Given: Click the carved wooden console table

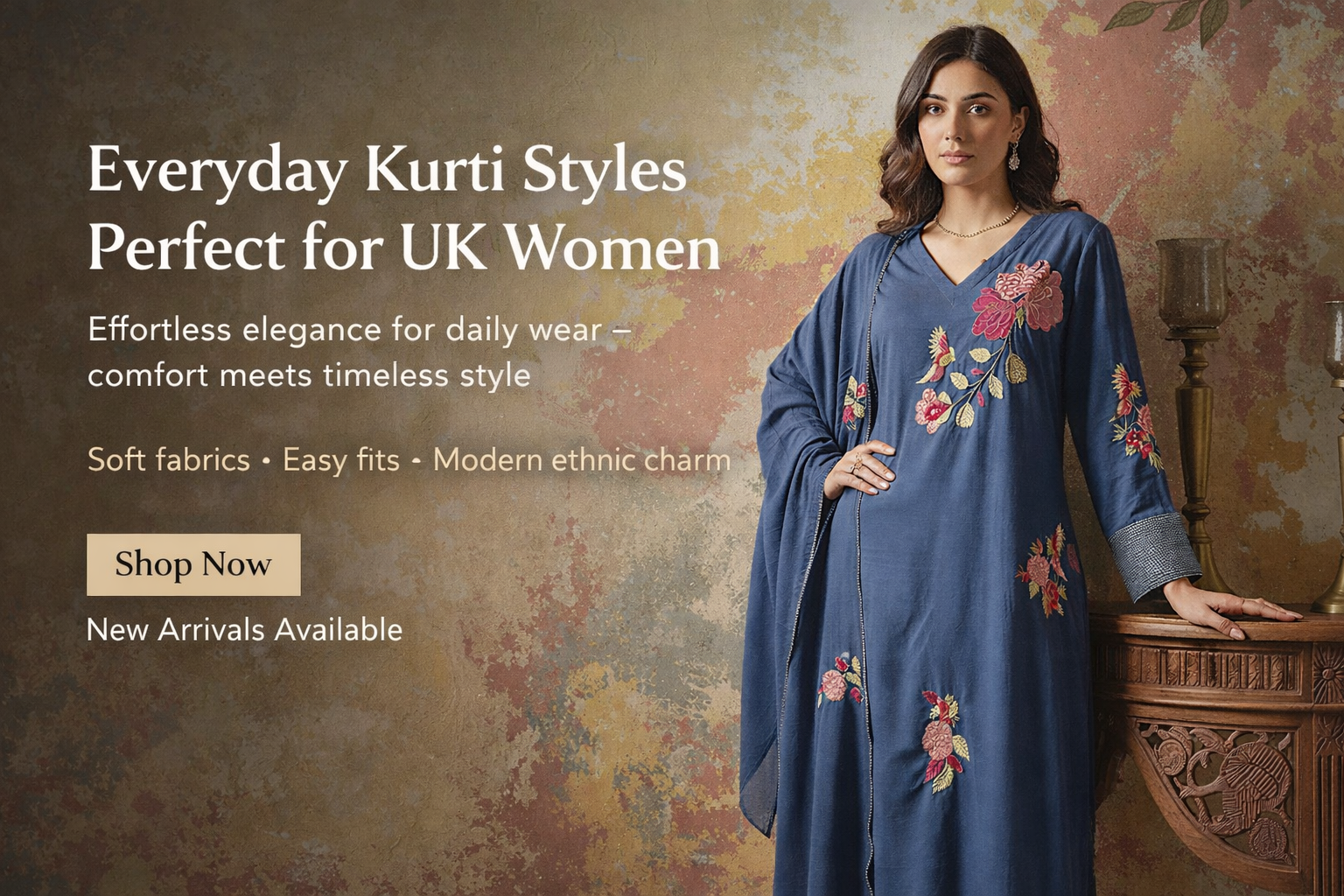Looking at the screenshot, I should coord(1218,744).
